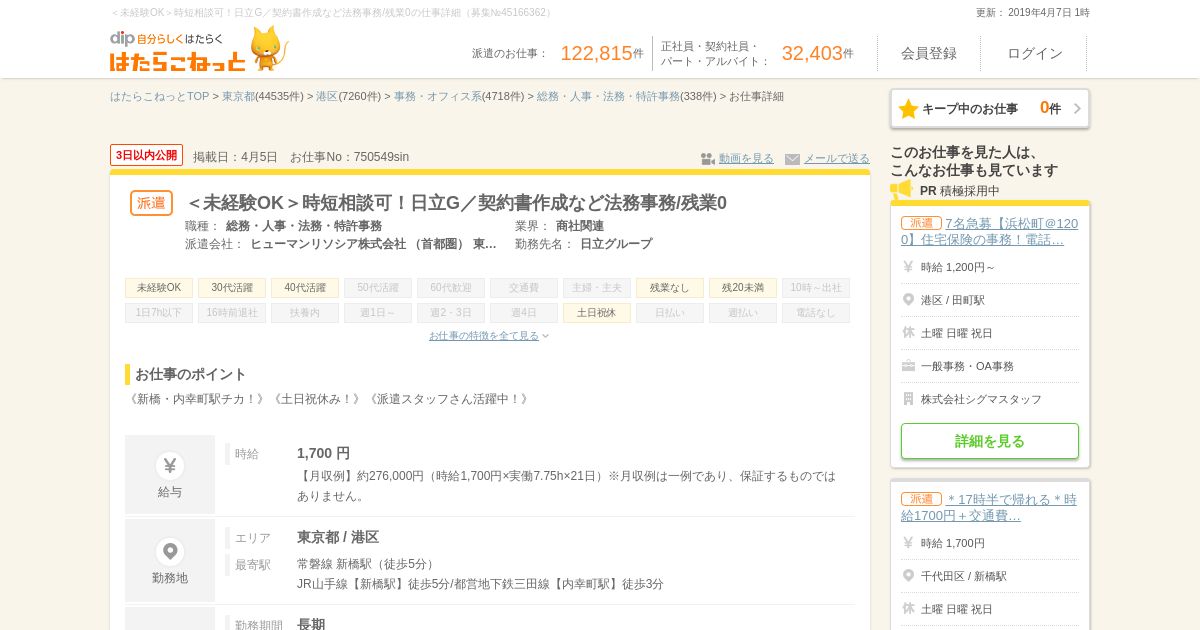Open the ＊17時半で帰れる＊ job link
The height and width of the screenshot is (630, 1200).
pos(990,508)
